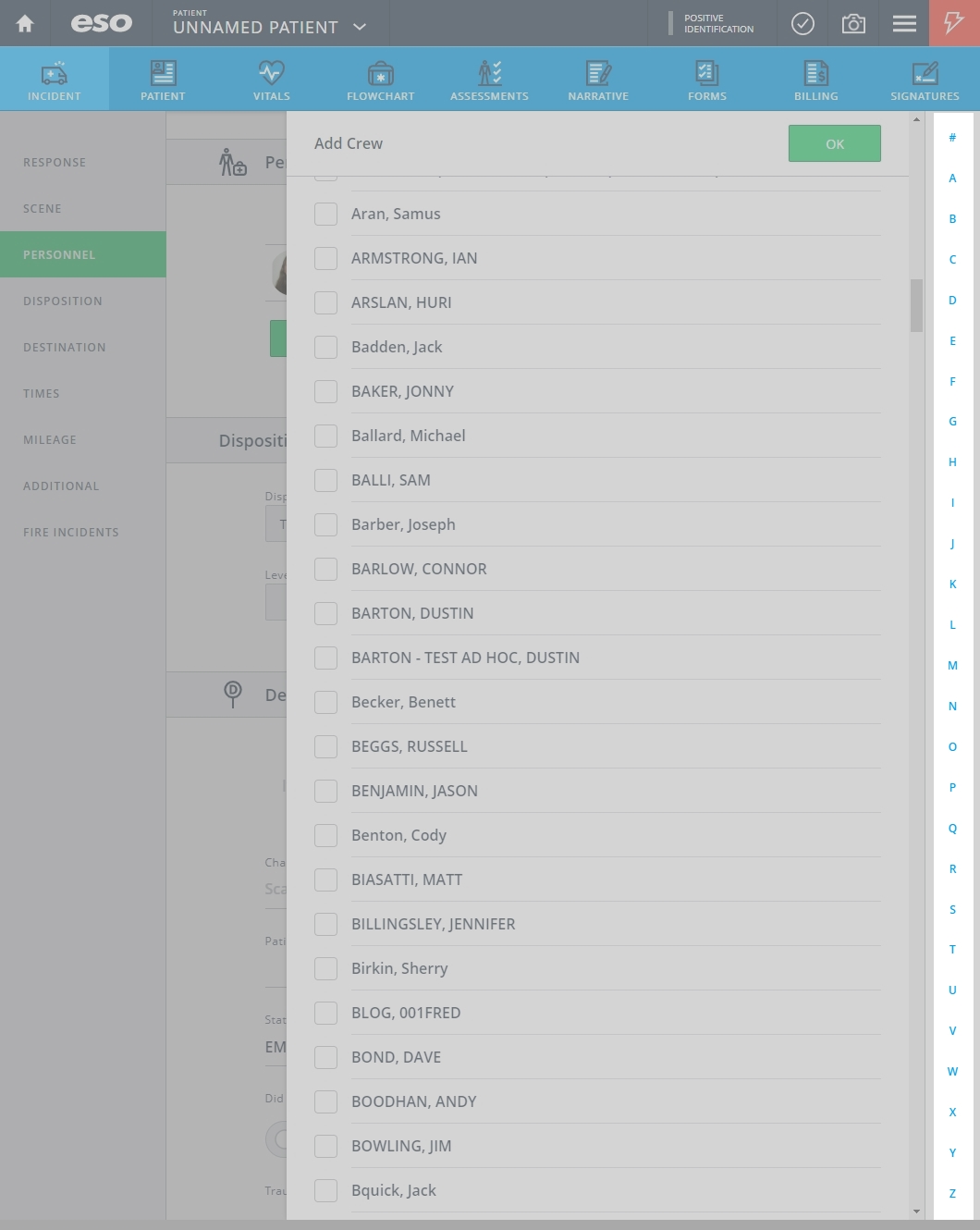Select Response in the sidebar
980x1230 pixels.
tap(83, 162)
